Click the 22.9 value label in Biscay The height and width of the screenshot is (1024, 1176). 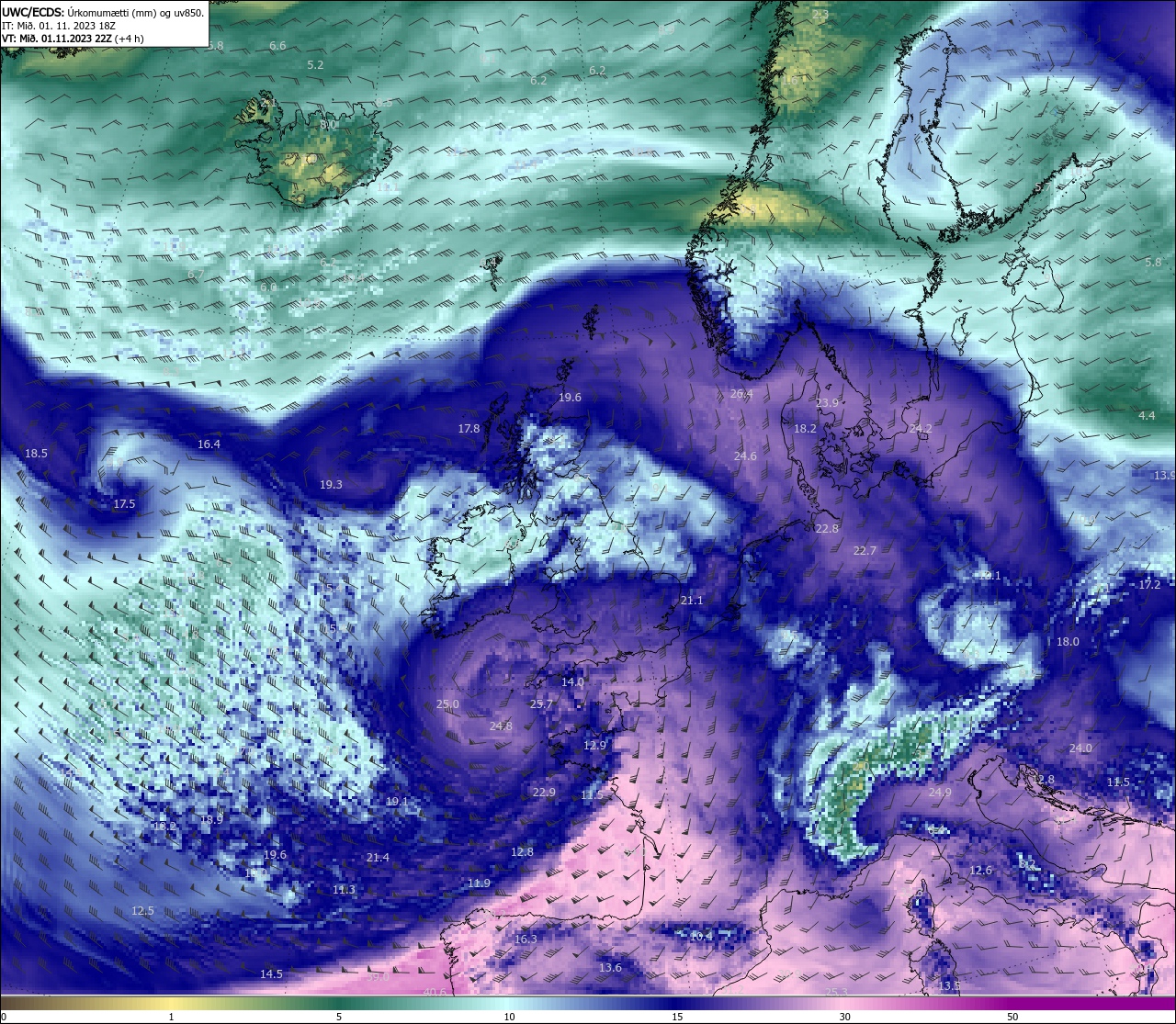(544, 793)
